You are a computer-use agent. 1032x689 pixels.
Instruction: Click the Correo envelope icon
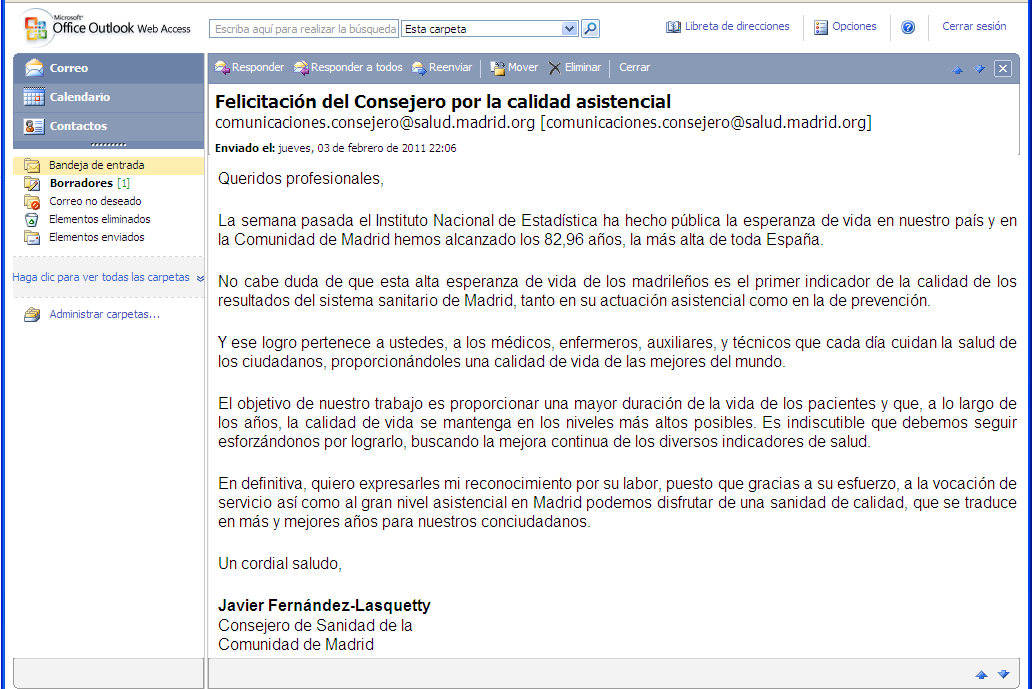[x=34, y=68]
